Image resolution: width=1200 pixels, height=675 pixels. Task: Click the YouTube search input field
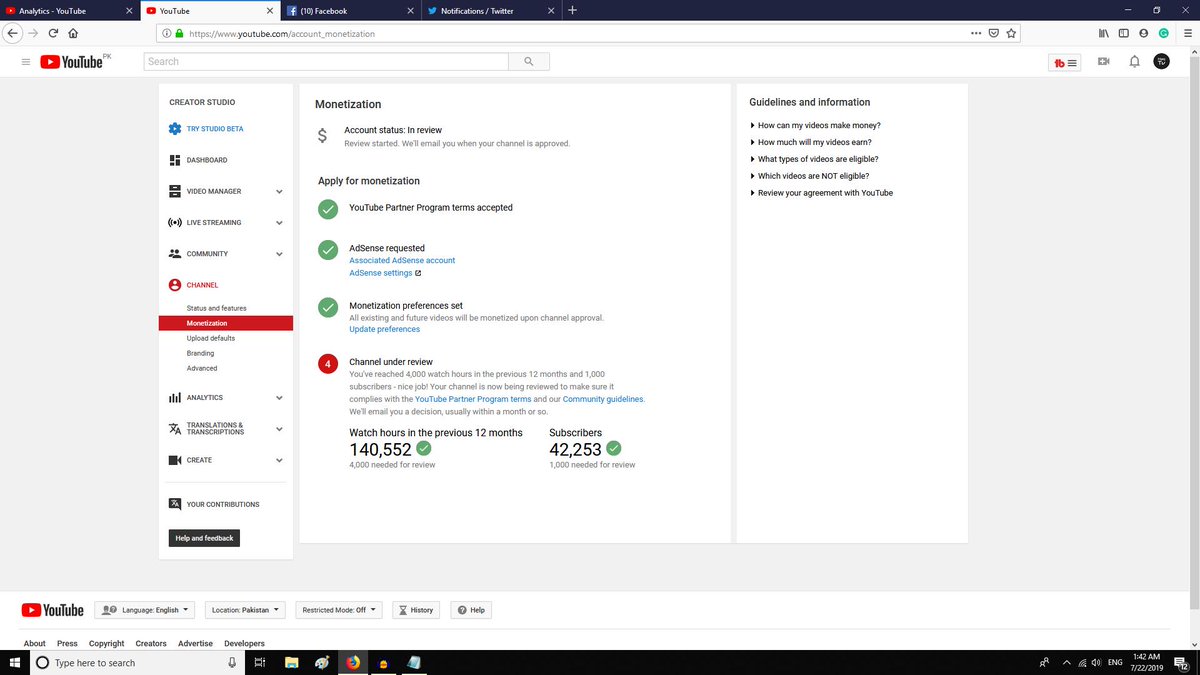pos(326,62)
